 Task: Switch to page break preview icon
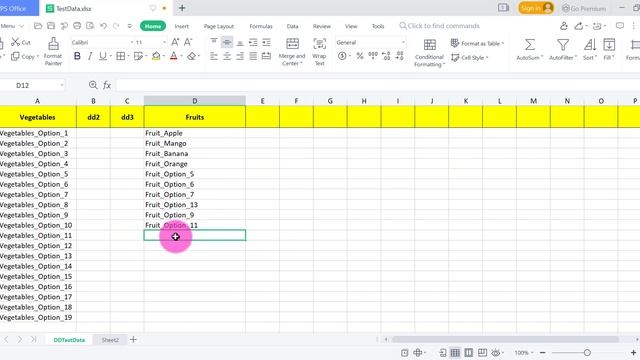(469, 353)
